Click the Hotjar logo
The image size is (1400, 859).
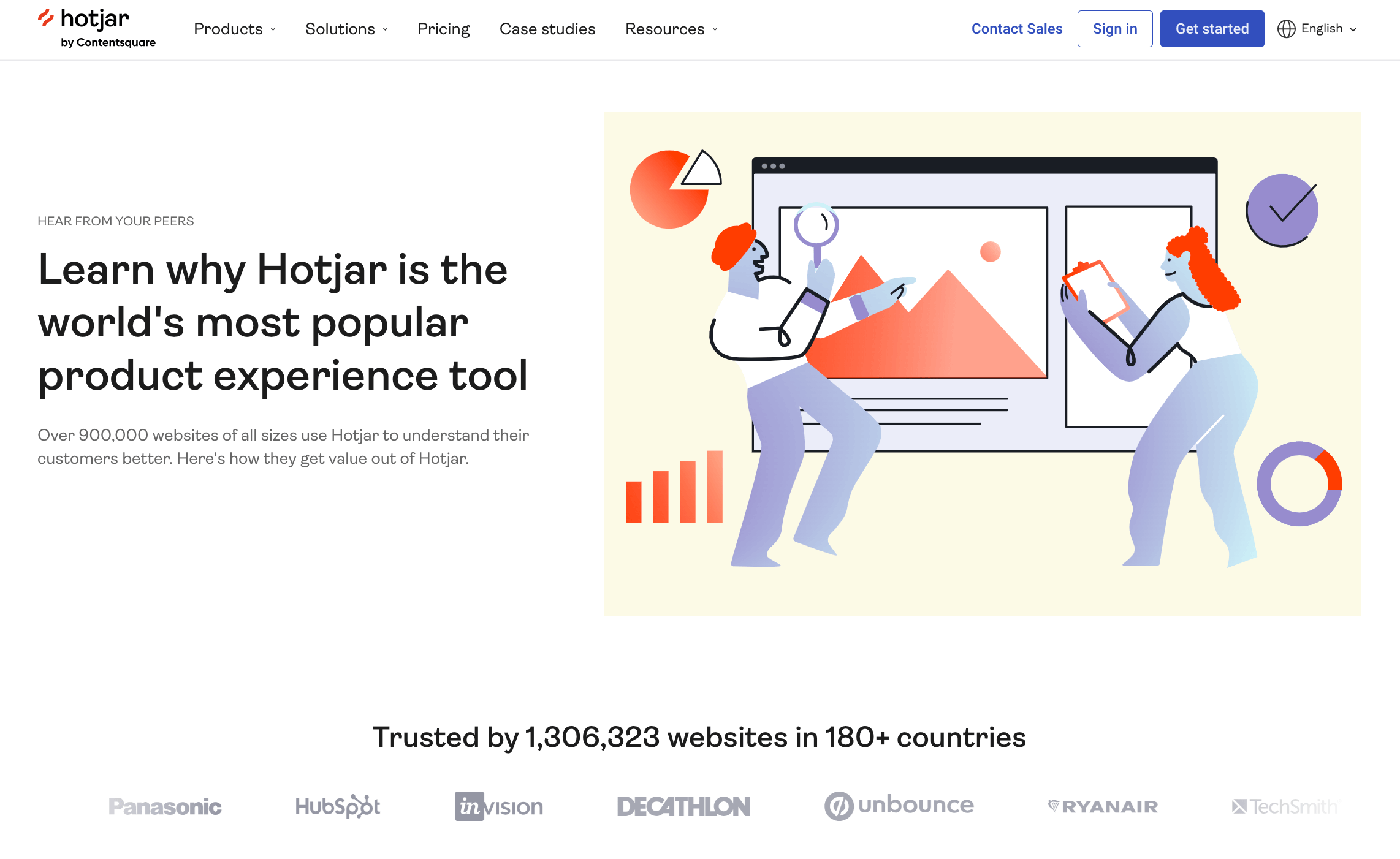[83, 20]
